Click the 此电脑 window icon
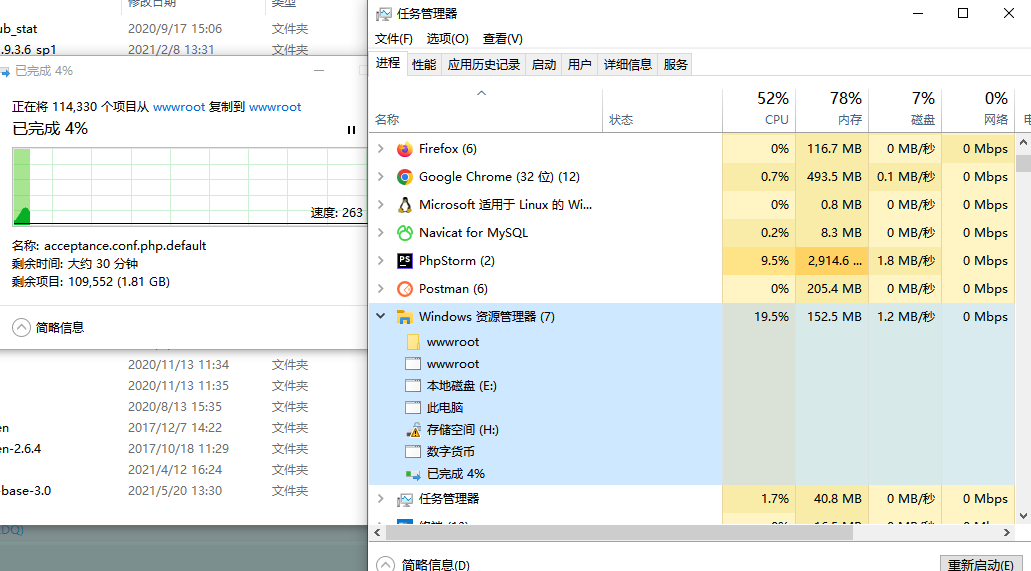The width and height of the screenshot is (1031, 571). point(413,408)
